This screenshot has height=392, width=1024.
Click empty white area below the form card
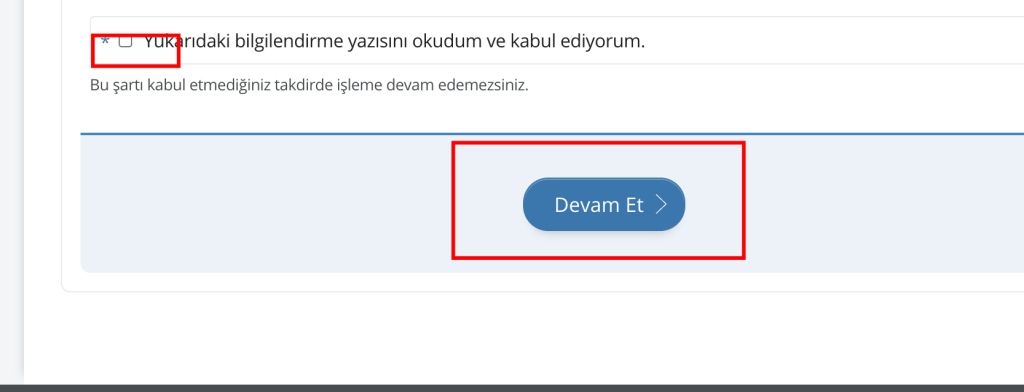tap(522, 337)
